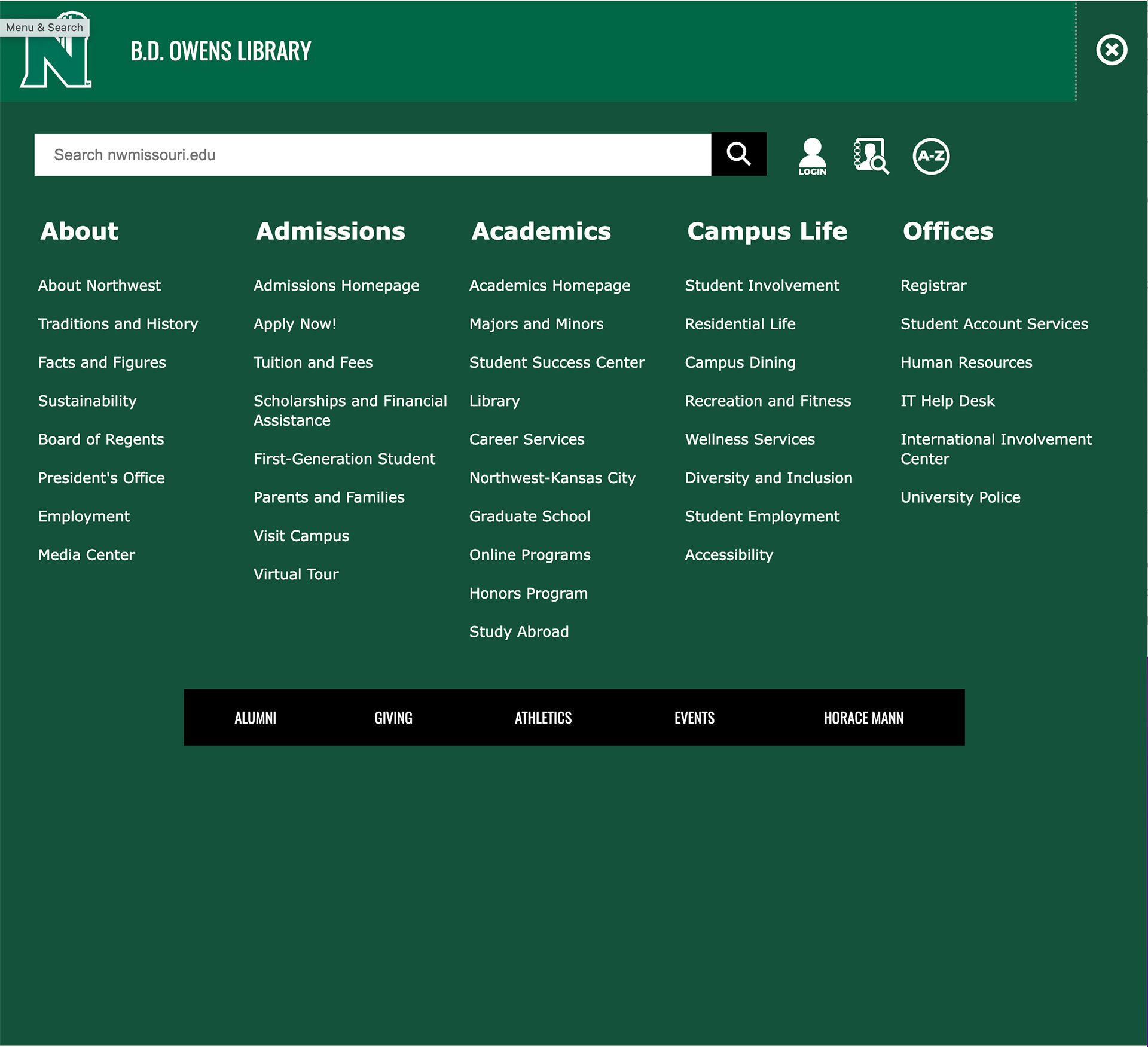Screen dimensions: 1148x1047
Task: Click the magnifying glass search button
Action: 738,154
